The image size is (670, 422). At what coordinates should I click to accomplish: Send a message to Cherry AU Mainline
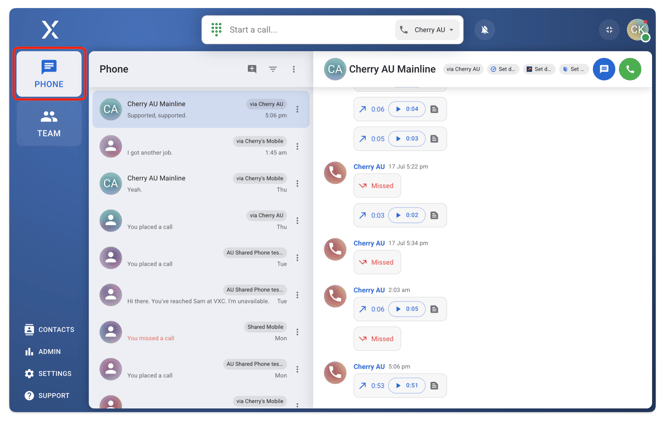(603, 69)
